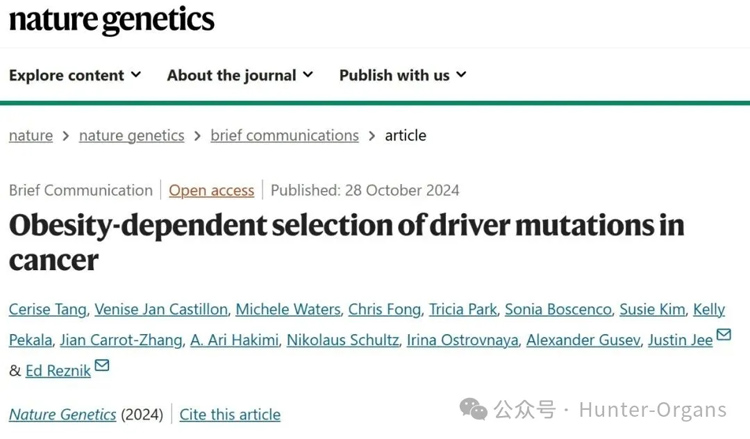This screenshot has width=750, height=439.
Task: Click the nature genetics logo
Action: tap(111, 20)
